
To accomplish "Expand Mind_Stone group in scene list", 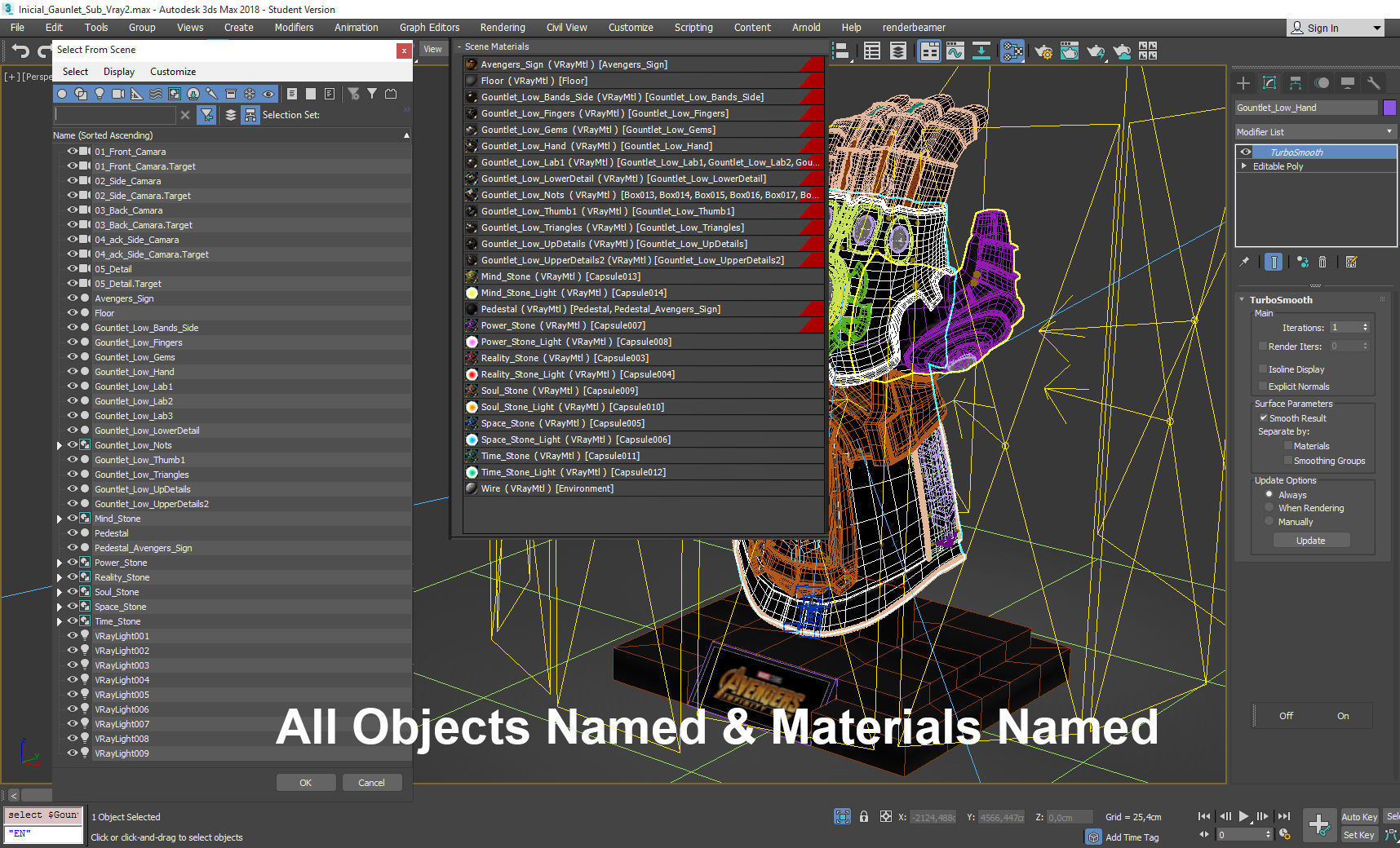I will tap(60, 519).
